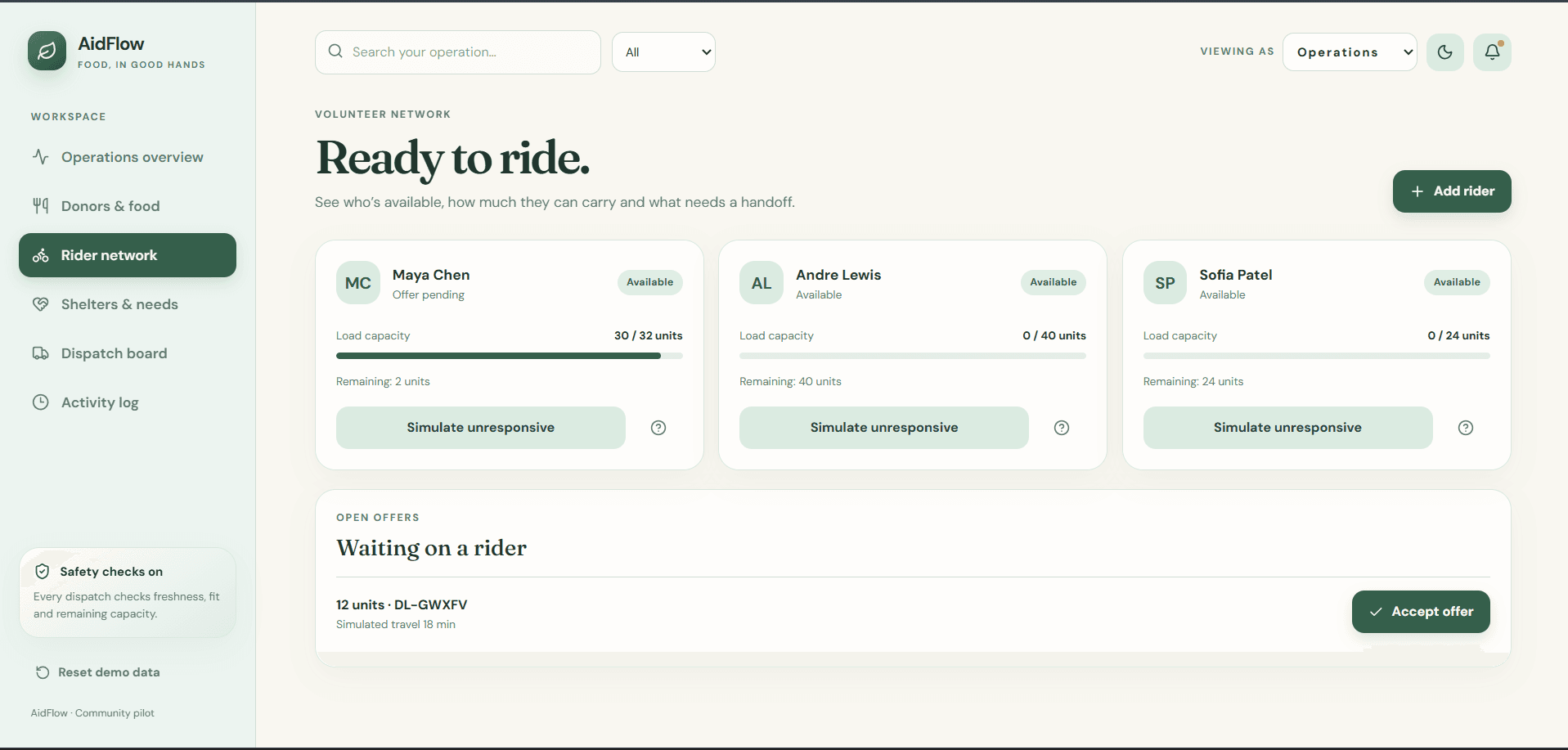Viewport: 1568px width, 750px height.
Task: Open notifications via the bell icon
Action: pyautogui.click(x=1492, y=52)
